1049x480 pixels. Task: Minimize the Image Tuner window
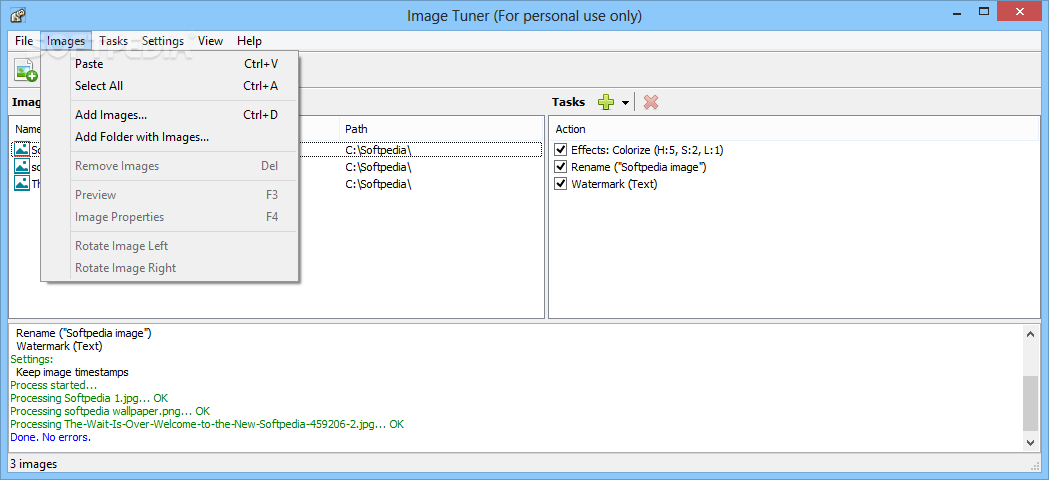coord(956,12)
